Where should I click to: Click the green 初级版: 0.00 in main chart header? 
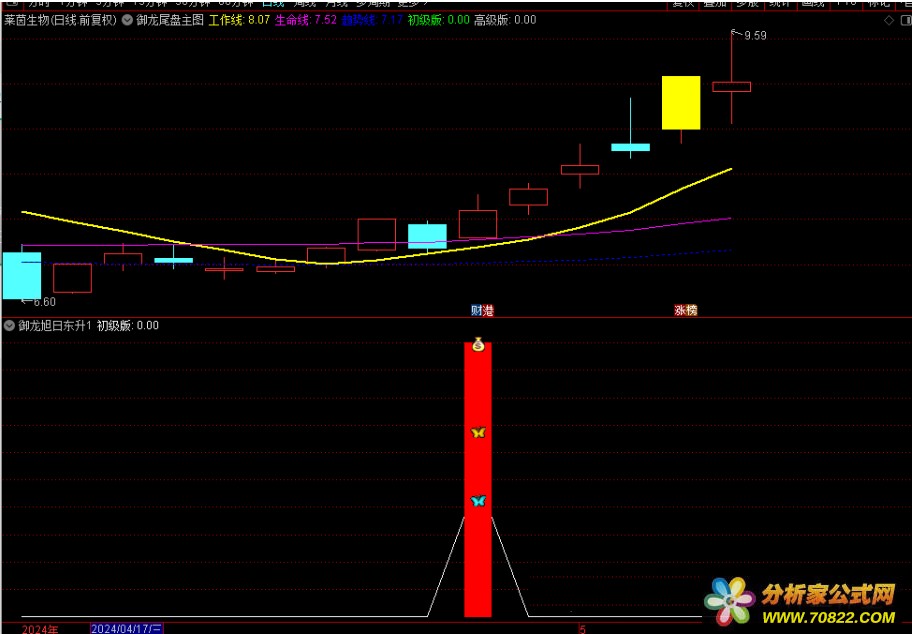point(438,20)
